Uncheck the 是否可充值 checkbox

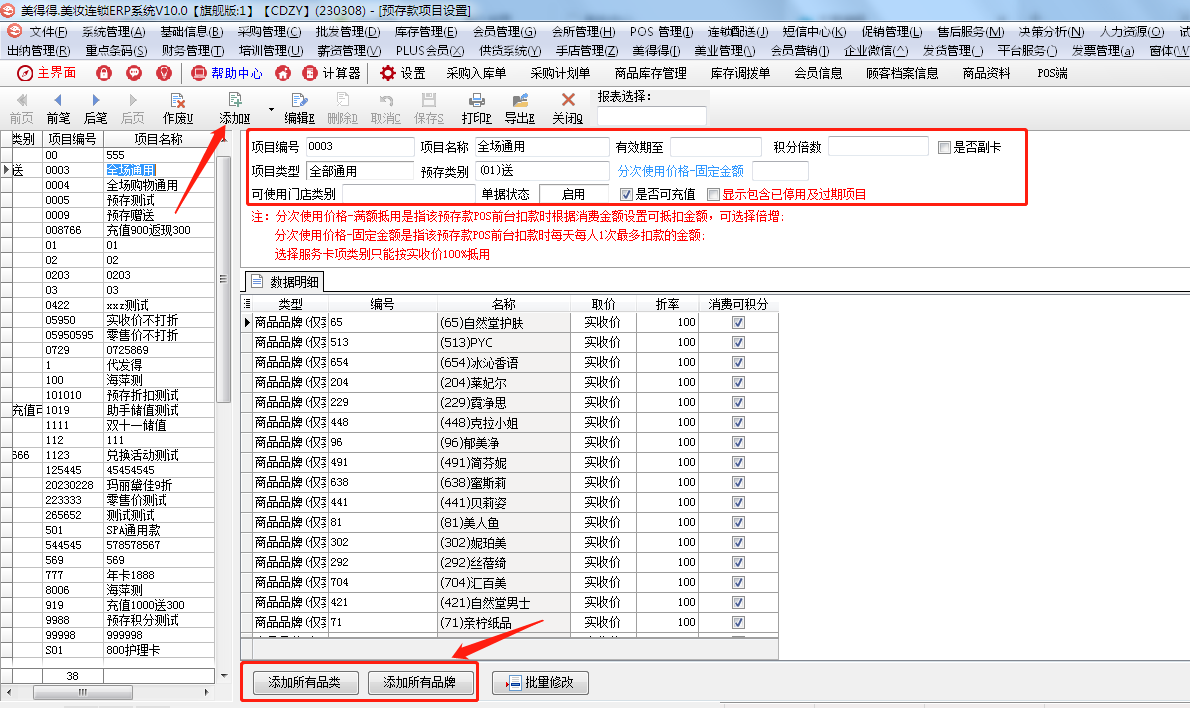(x=627, y=194)
